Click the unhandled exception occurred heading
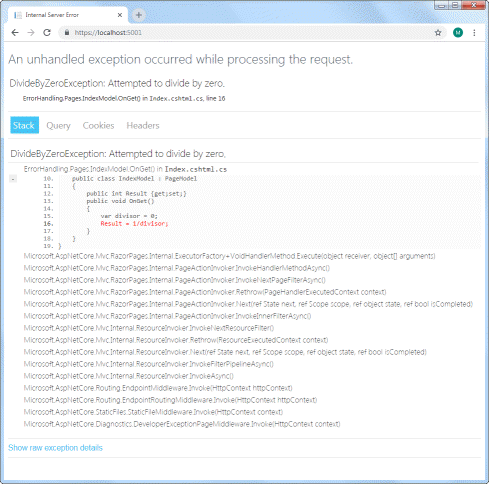Viewport: 489px width, 484px height. (180, 60)
